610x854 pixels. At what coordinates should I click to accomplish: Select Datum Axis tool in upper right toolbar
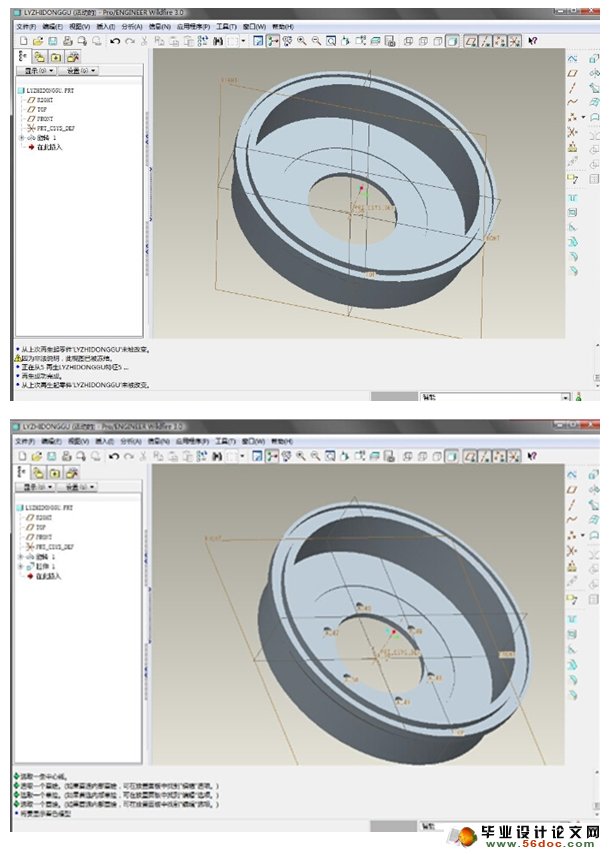(x=572, y=88)
